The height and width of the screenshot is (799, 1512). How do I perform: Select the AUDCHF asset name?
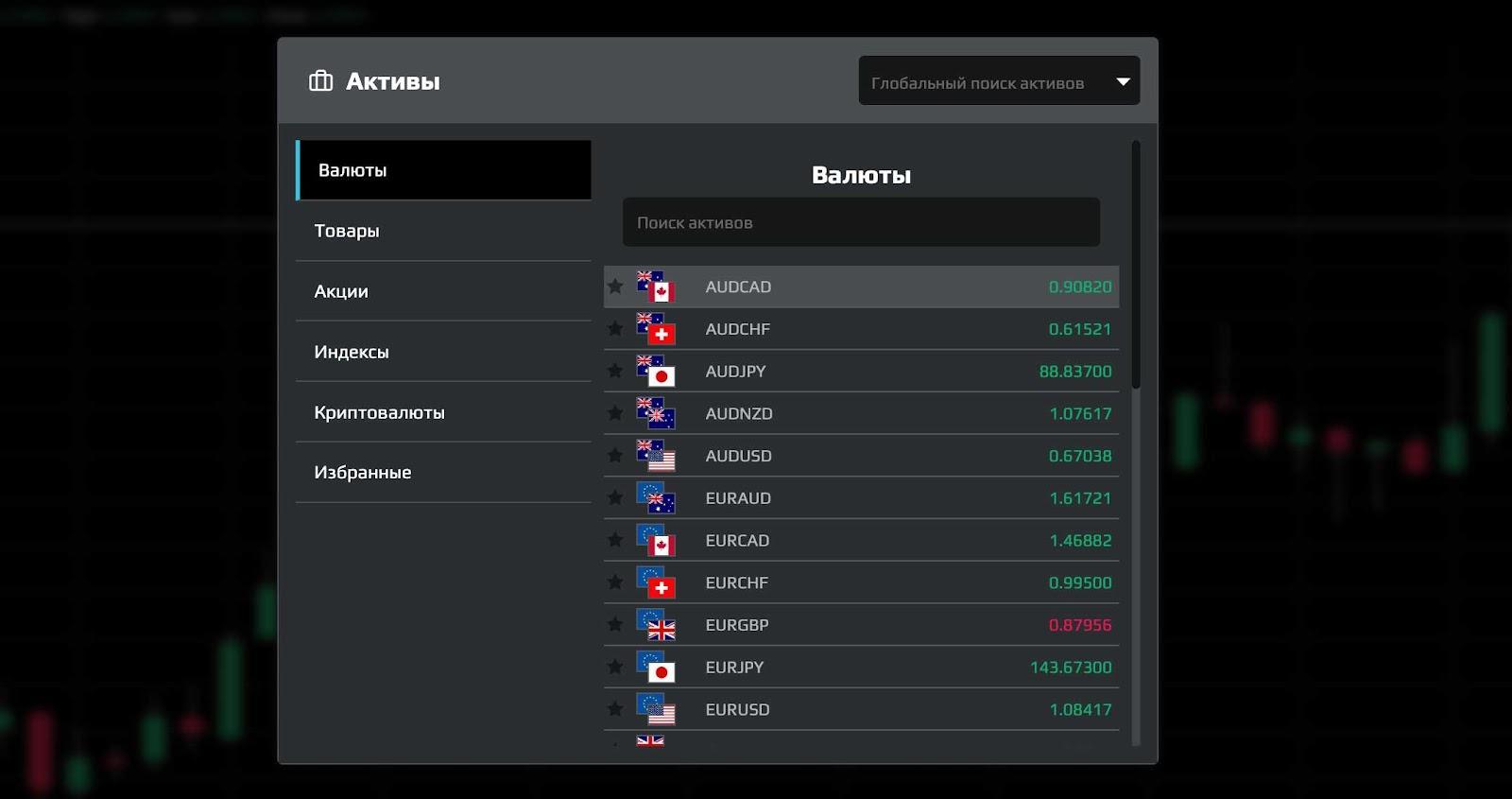click(738, 329)
